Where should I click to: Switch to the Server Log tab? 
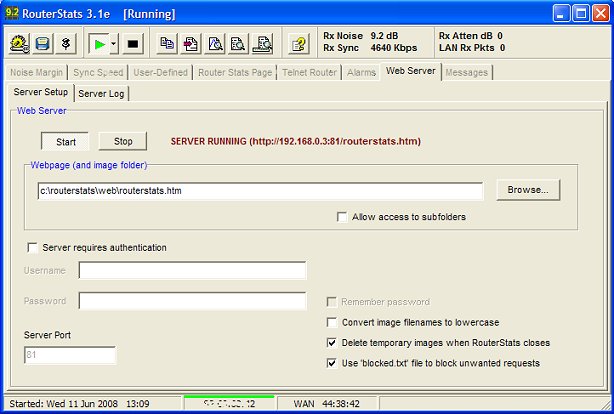[x=102, y=93]
